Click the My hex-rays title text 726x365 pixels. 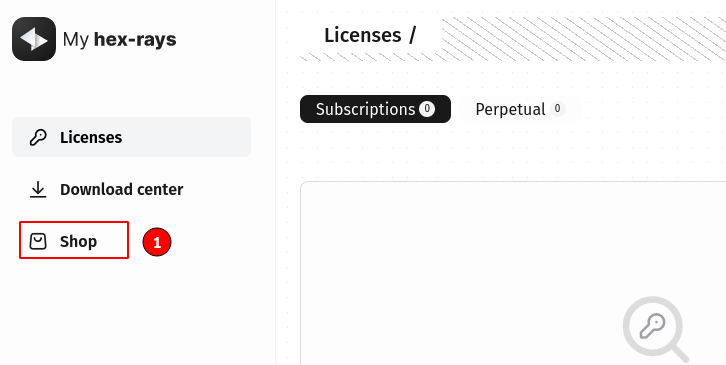(x=119, y=39)
